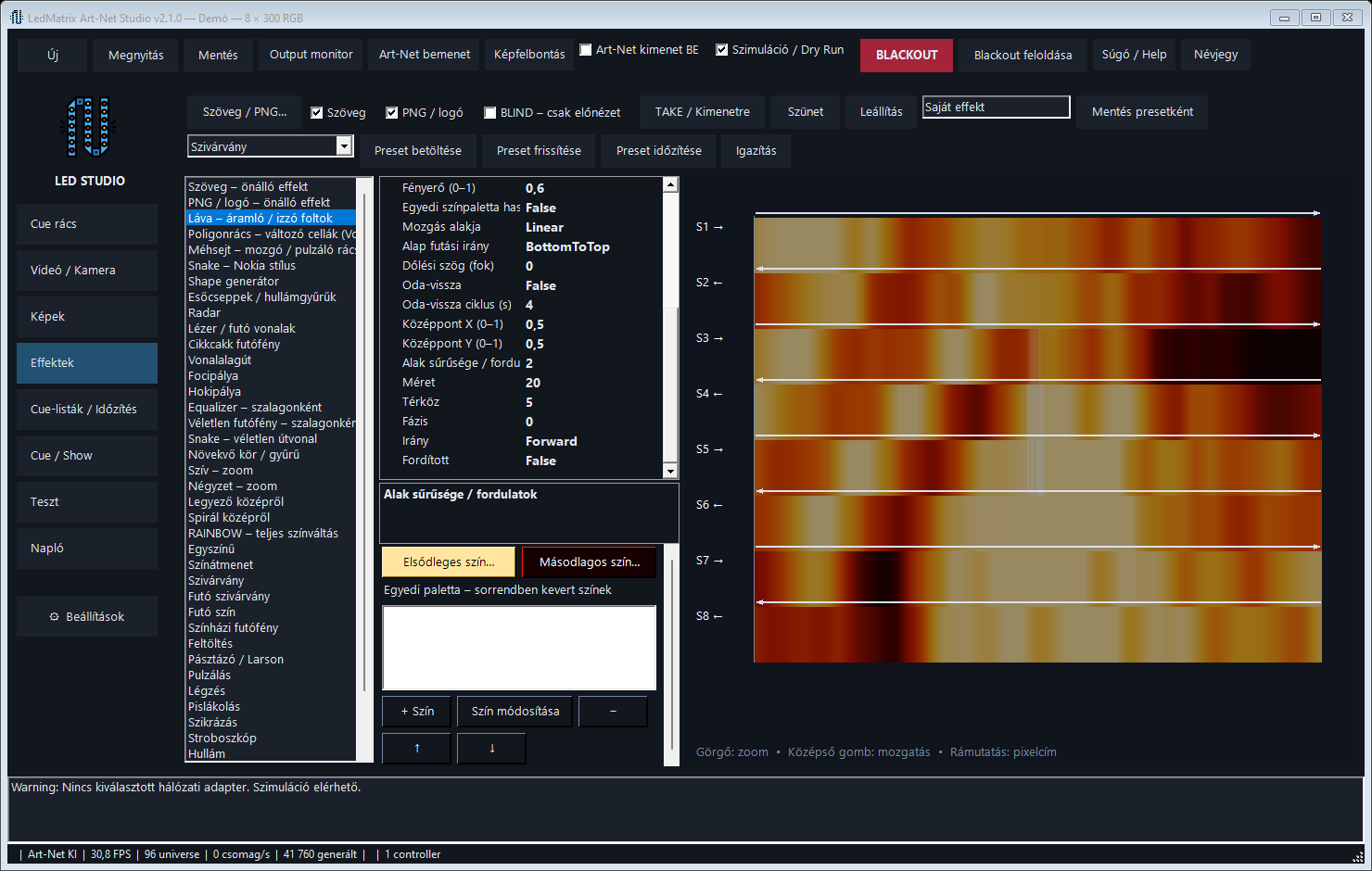Select Fényerő (0–1) property row

click(523, 188)
